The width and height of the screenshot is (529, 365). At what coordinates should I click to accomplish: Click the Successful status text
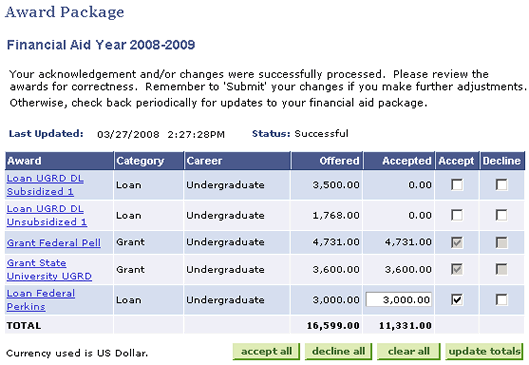click(321, 134)
